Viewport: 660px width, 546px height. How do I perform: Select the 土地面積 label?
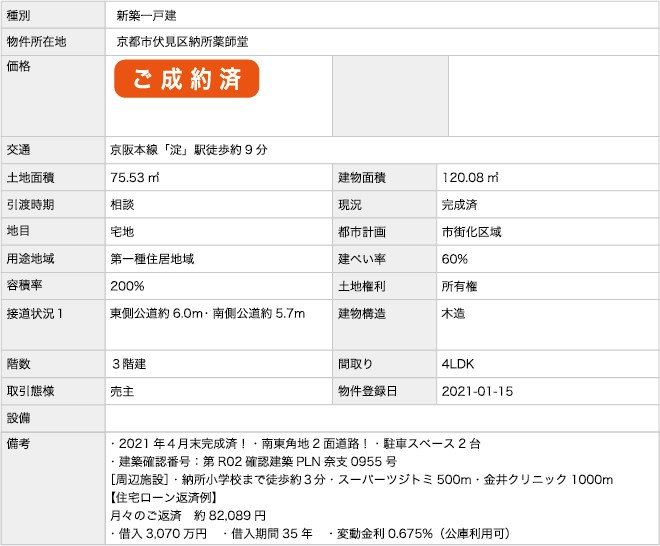pyautogui.click(x=30, y=177)
